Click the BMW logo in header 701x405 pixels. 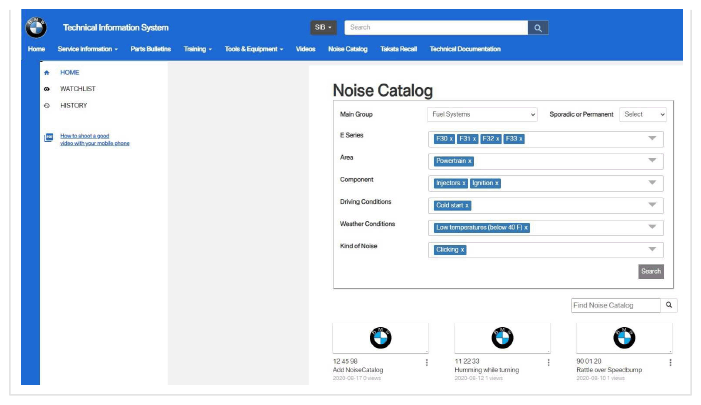click(36, 28)
